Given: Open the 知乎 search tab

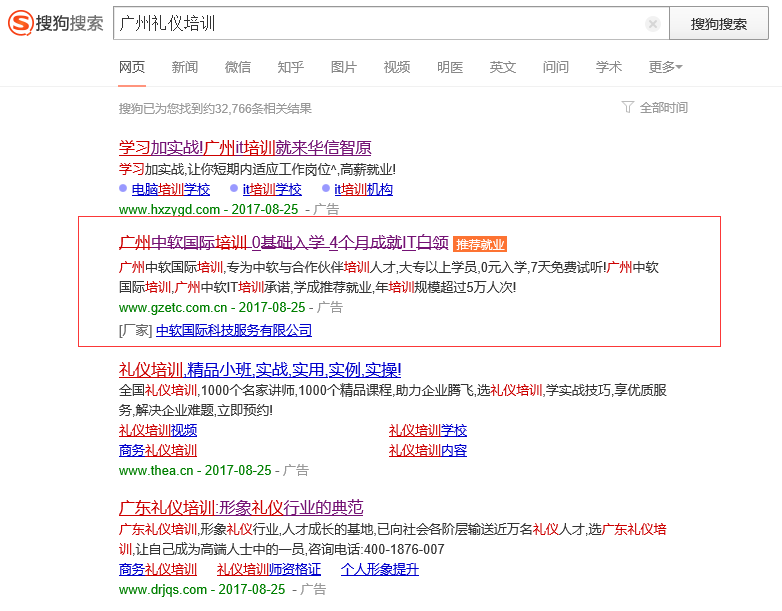Looking at the screenshot, I should click(x=291, y=67).
